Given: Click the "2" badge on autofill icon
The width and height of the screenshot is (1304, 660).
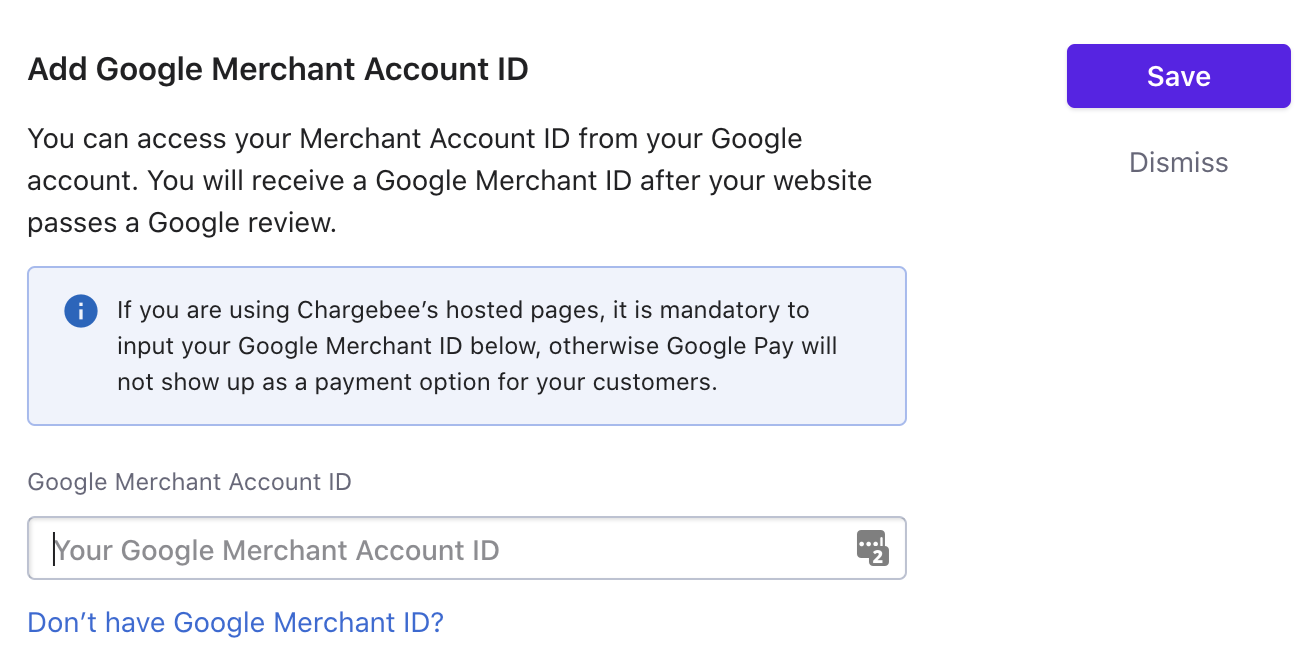Looking at the screenshot, I should tap(878, 557).
